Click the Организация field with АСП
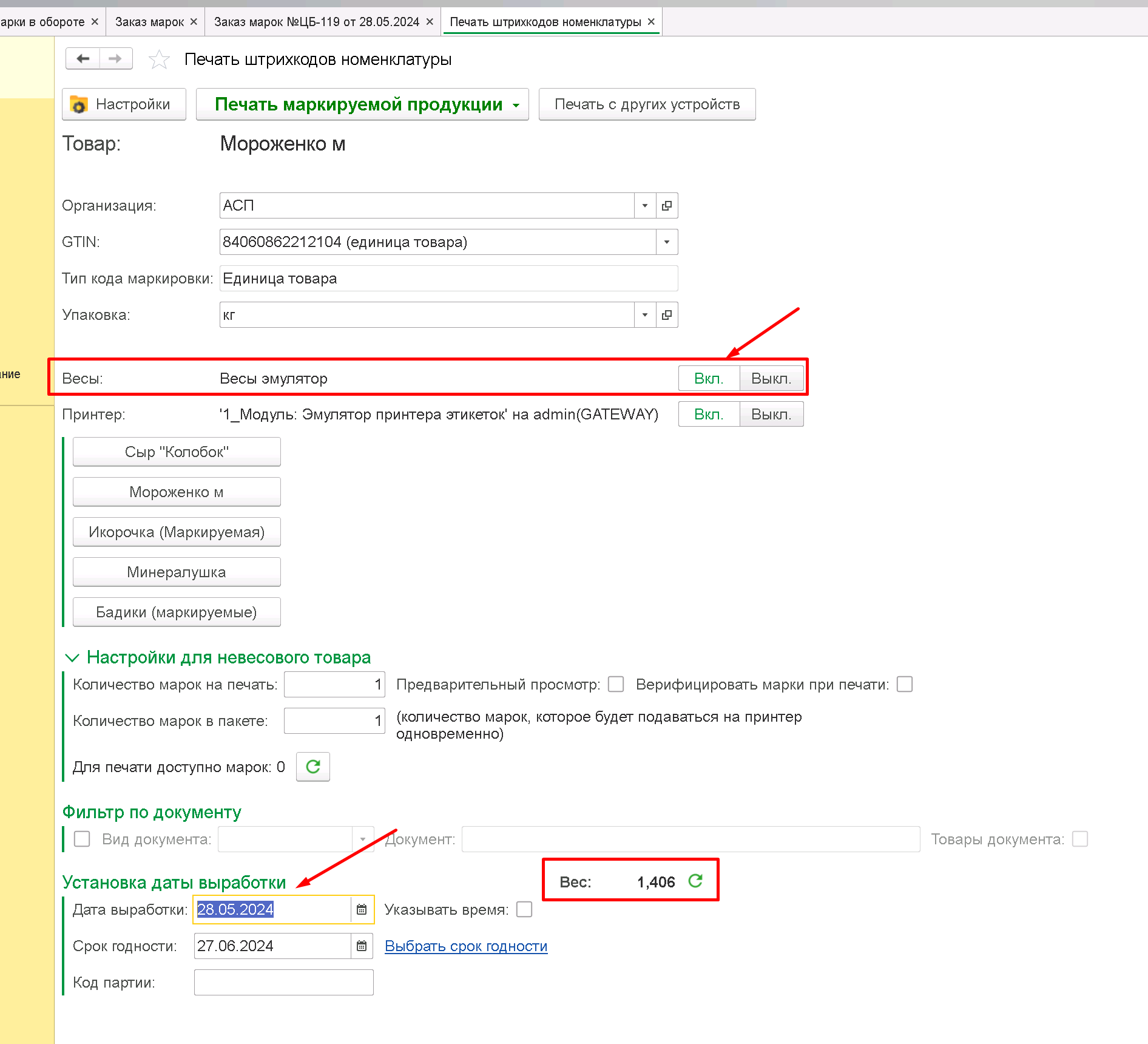Screen dimensions: 1148x1044 pos(427,206)
